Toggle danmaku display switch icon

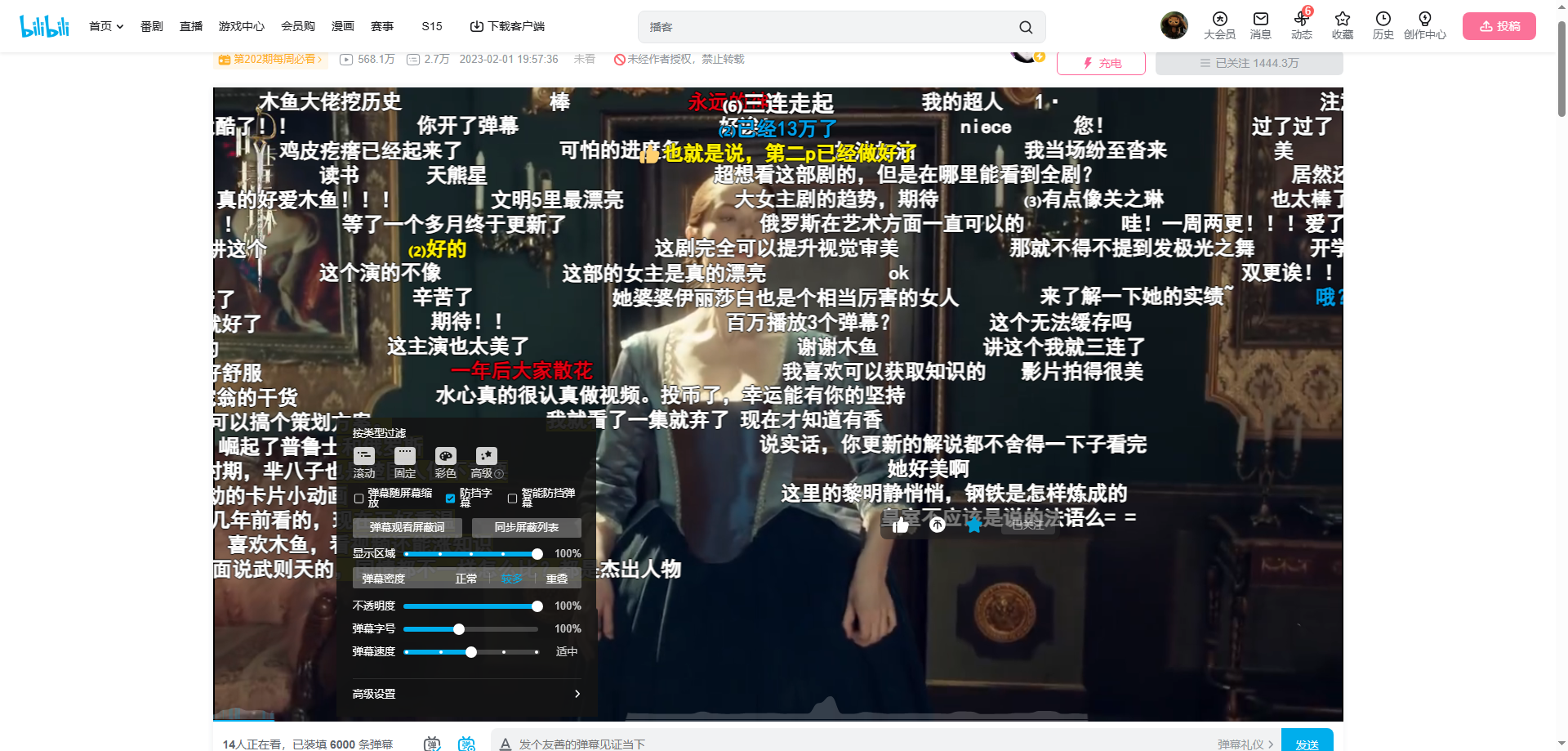pyautogui.click(x=432, y=744)
